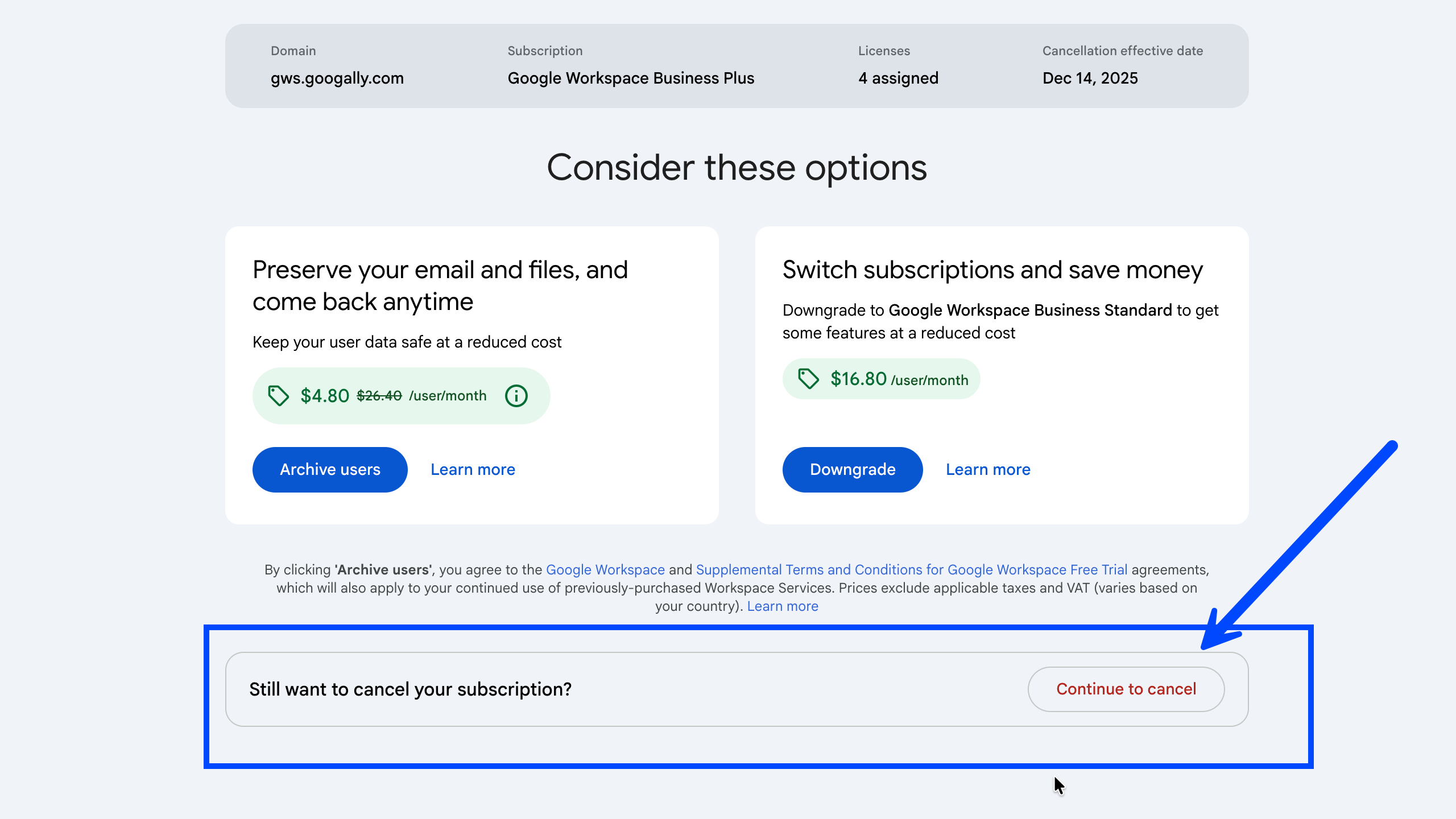Open Learn more link beside Downgrade

pos(988,470)
